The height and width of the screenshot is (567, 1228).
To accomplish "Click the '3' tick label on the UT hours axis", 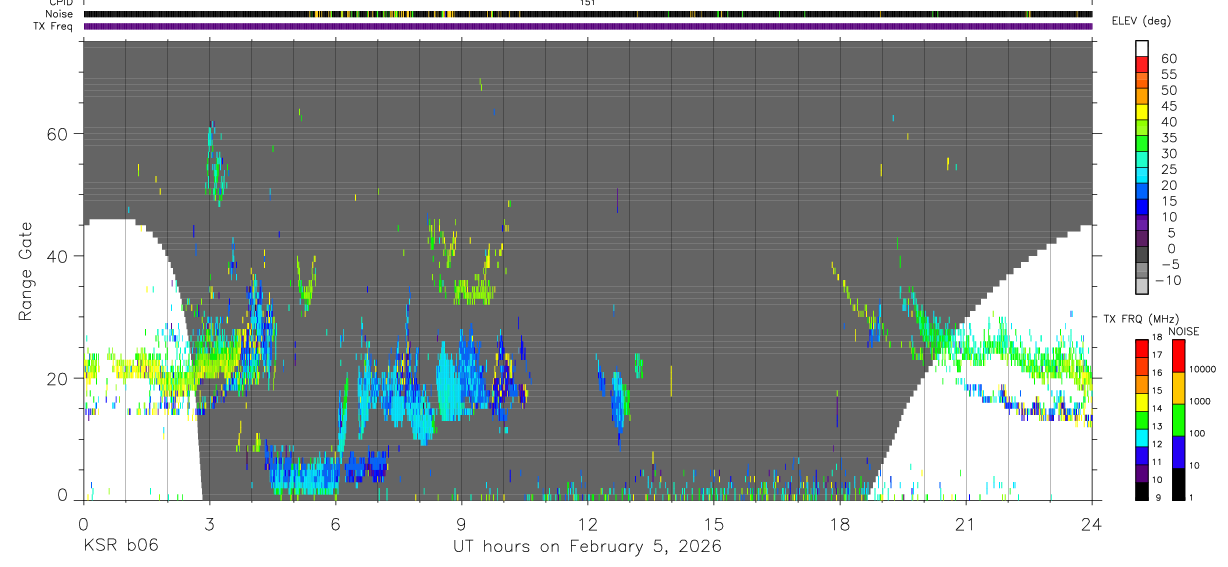I will (209, 523).
